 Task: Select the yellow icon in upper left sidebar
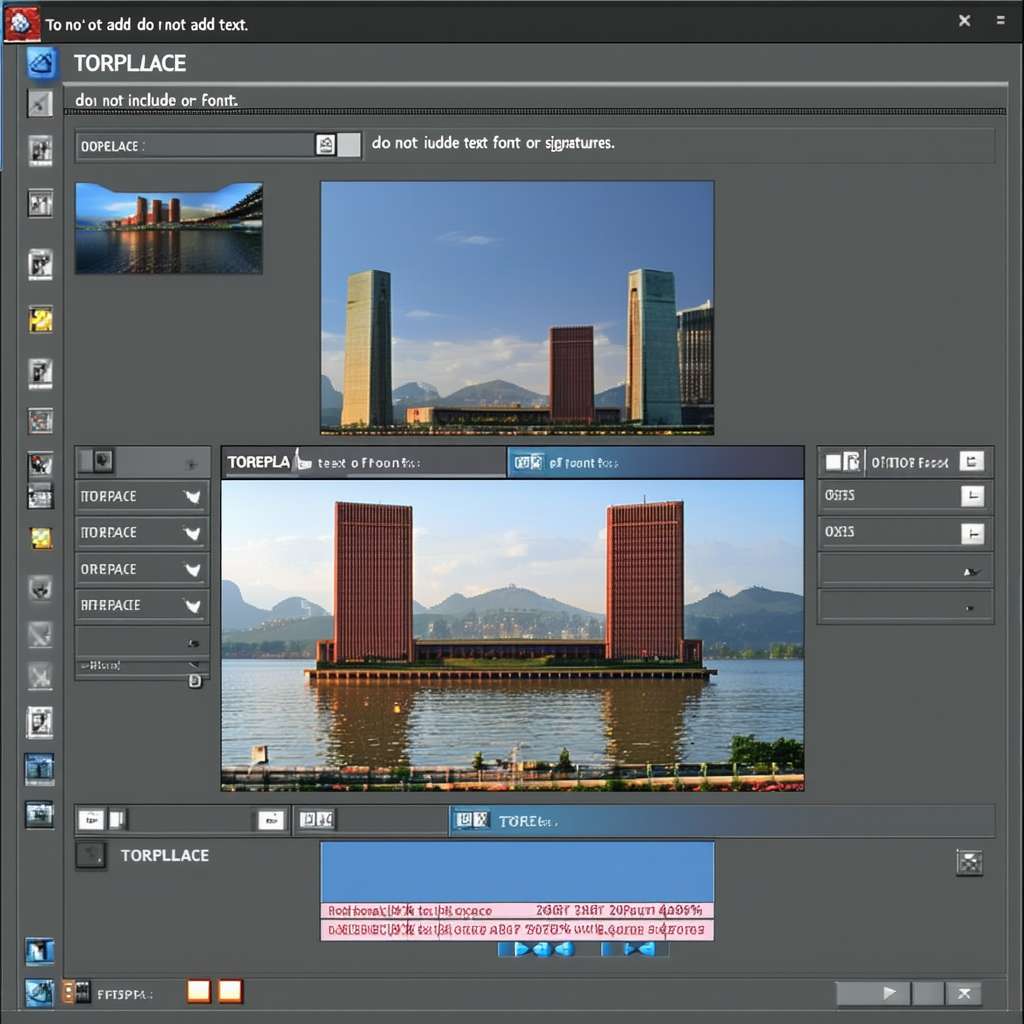[40, 320]
